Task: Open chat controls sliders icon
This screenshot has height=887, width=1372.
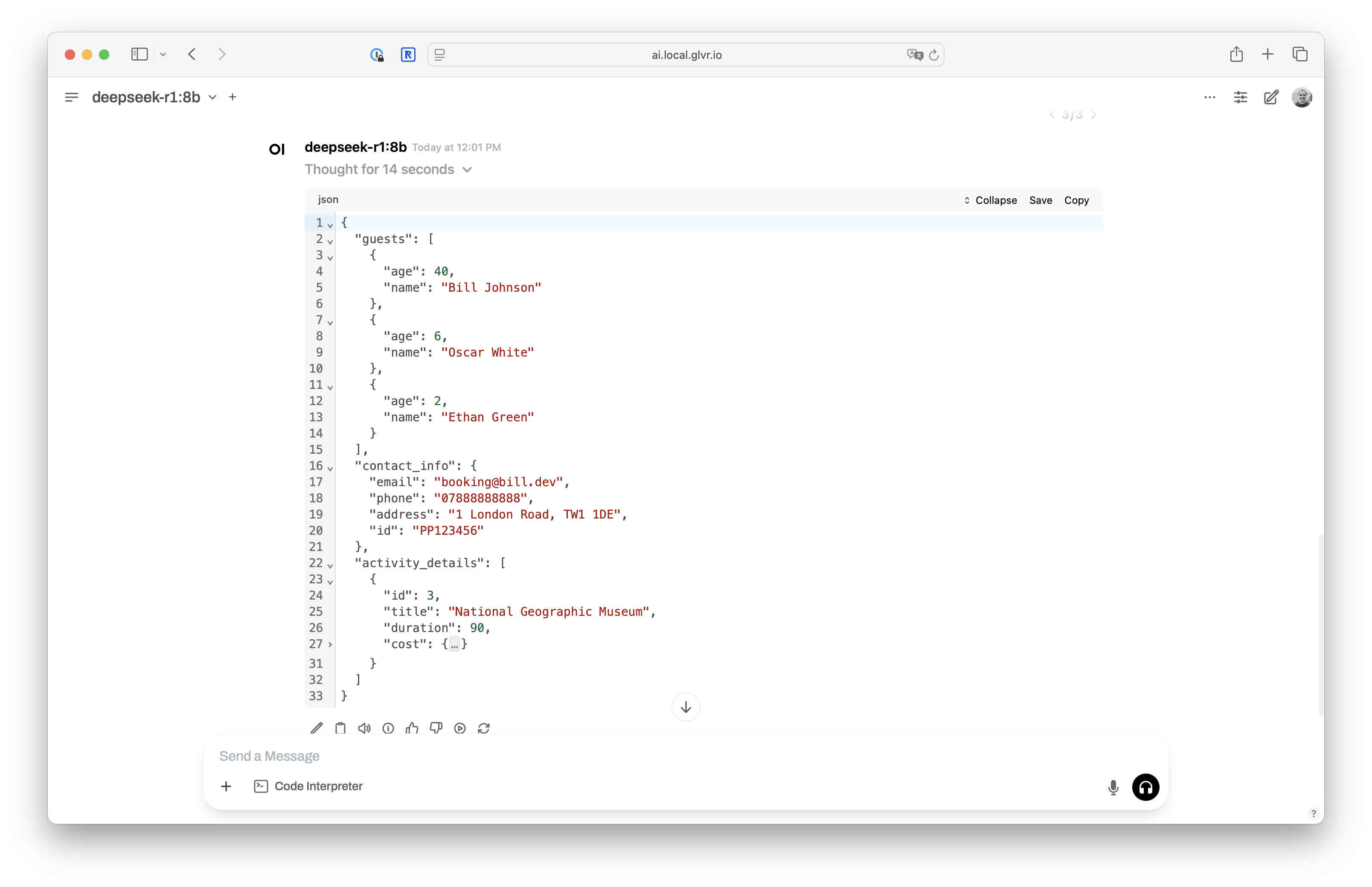Action: (x=1241, y=97)
